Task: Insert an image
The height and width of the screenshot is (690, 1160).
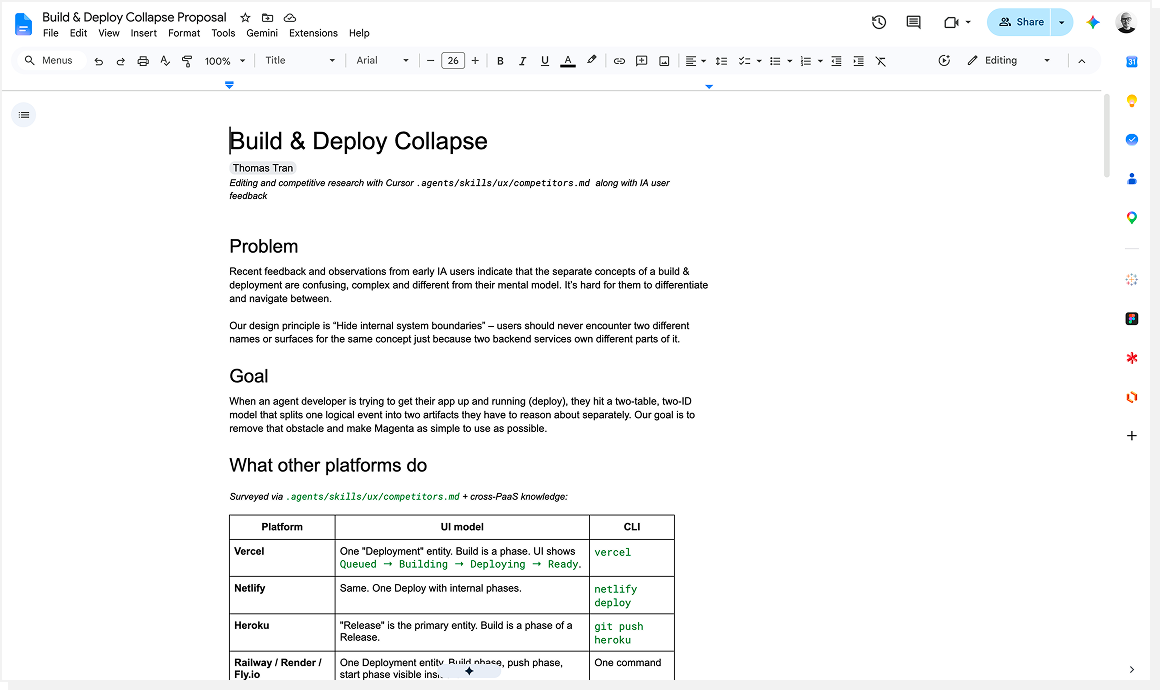Action: click(x=664, y=61)
